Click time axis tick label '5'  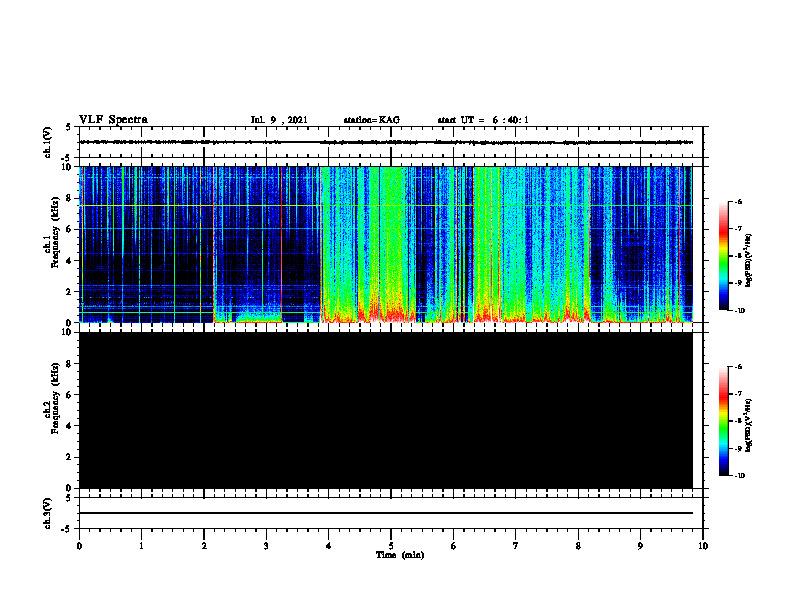(391, 546)
